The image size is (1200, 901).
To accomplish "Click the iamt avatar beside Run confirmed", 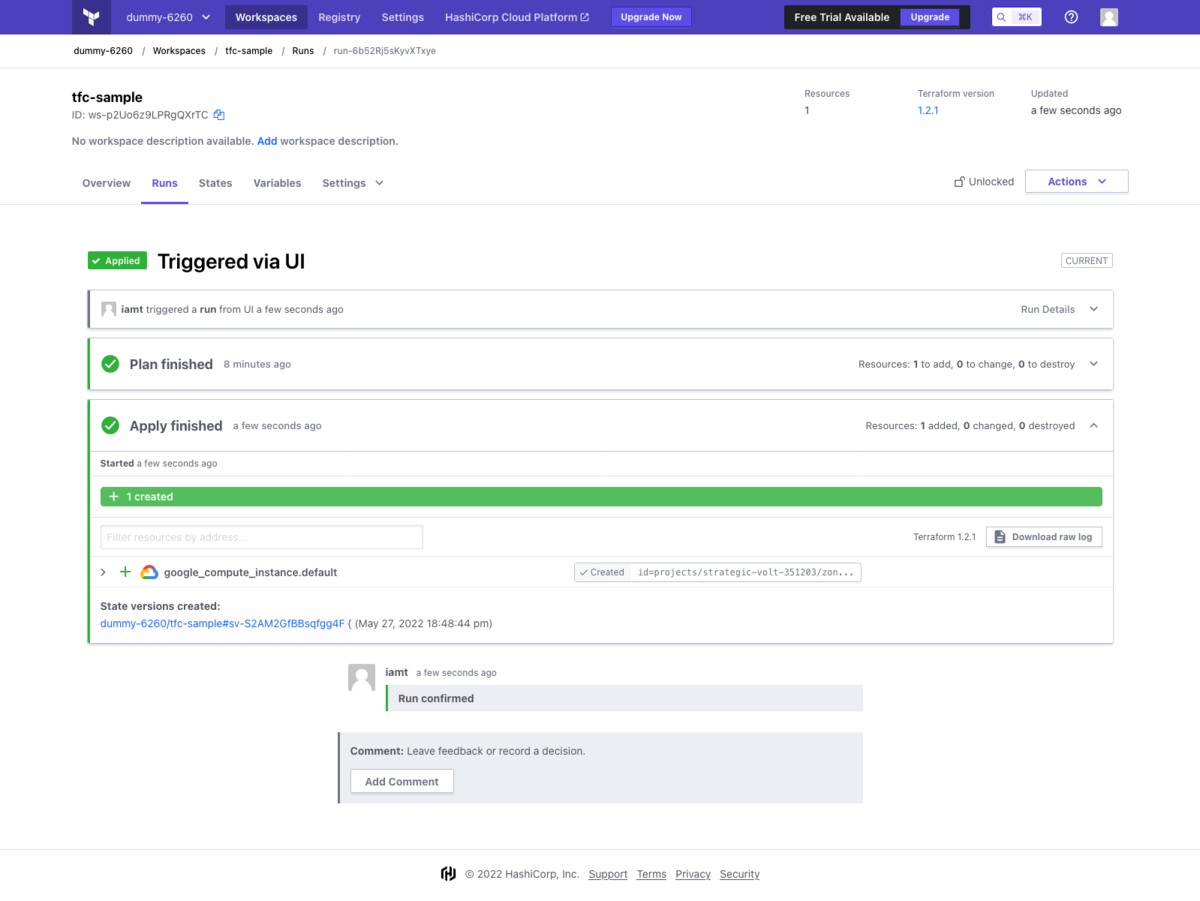I will tap(362, 677).
